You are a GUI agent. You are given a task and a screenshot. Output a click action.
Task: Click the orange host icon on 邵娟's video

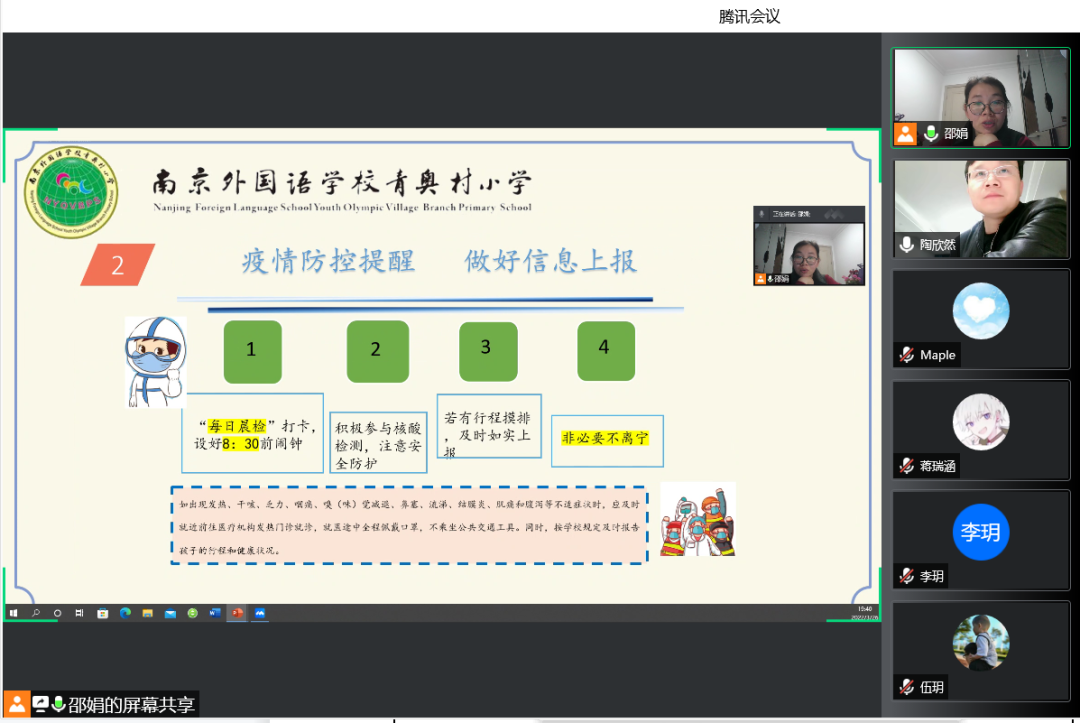pyautogui.click(x=906, y=133)
